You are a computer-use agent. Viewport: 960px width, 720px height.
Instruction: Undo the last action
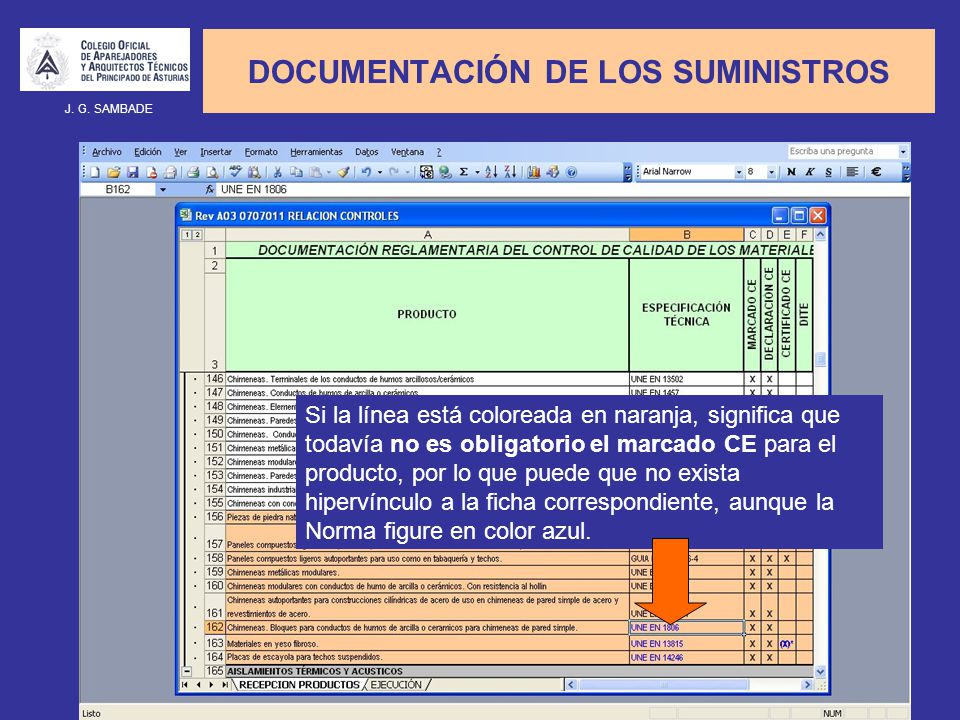click(x=366, y=172)
